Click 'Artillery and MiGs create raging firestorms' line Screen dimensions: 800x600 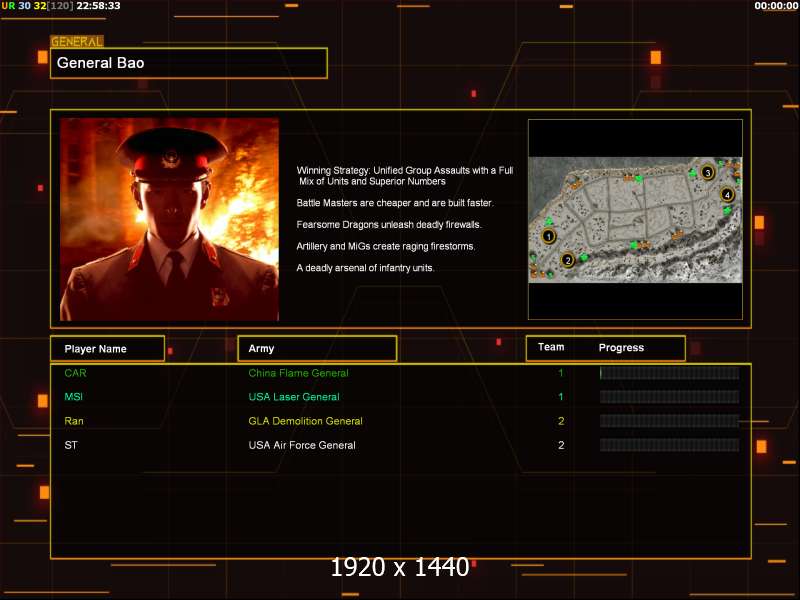point(386,246)
